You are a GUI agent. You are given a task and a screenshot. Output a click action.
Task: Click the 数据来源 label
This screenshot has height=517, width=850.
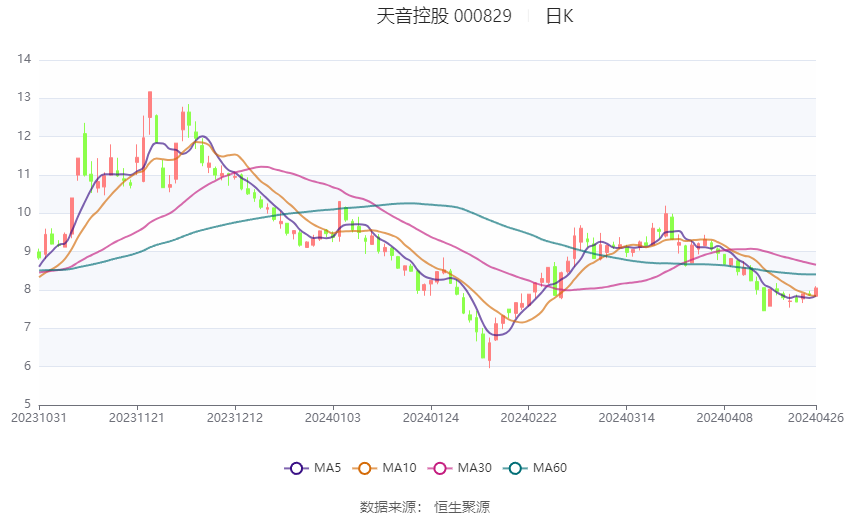coord(388,507)
